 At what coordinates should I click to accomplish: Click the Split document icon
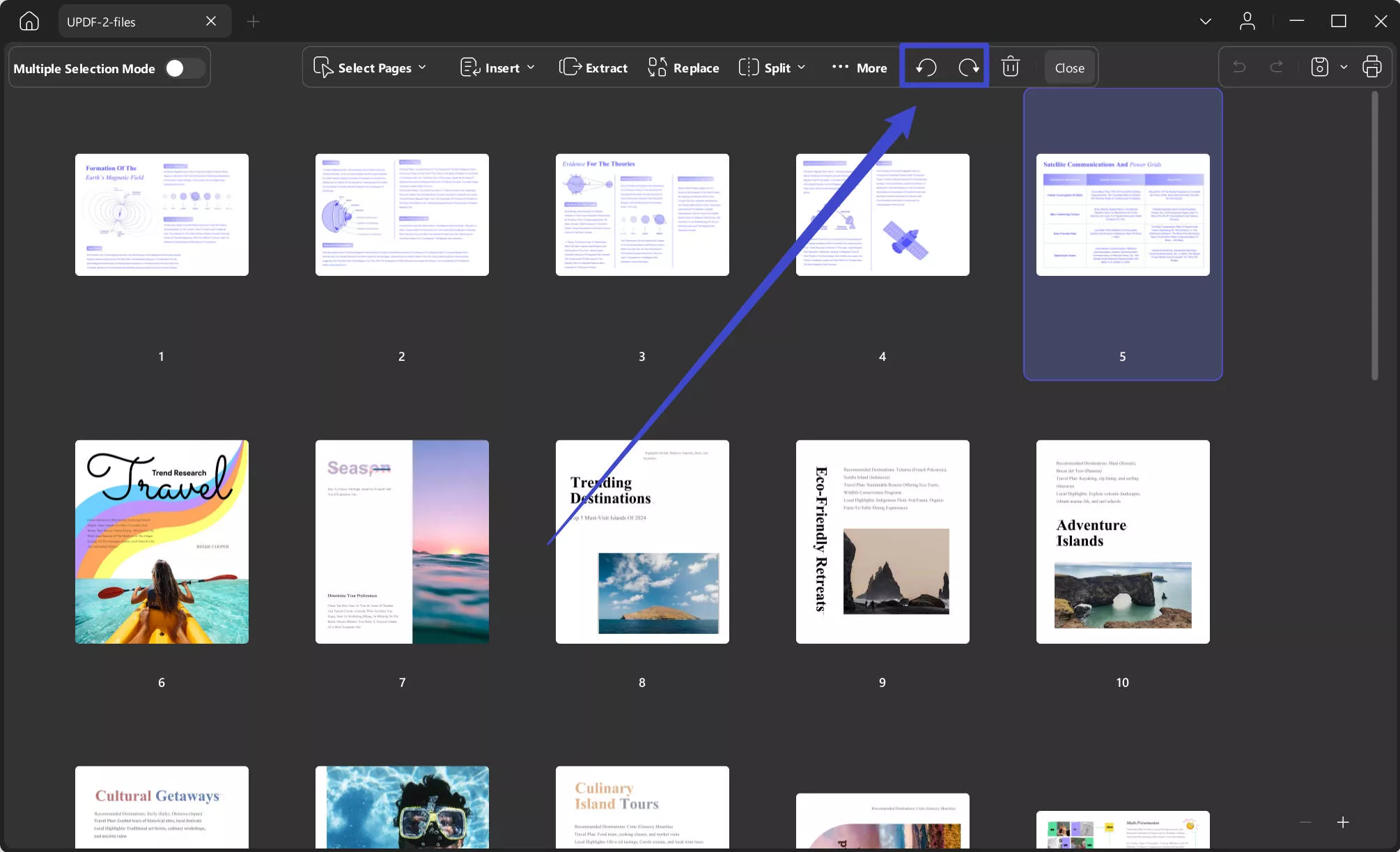[x=749, y=67]
